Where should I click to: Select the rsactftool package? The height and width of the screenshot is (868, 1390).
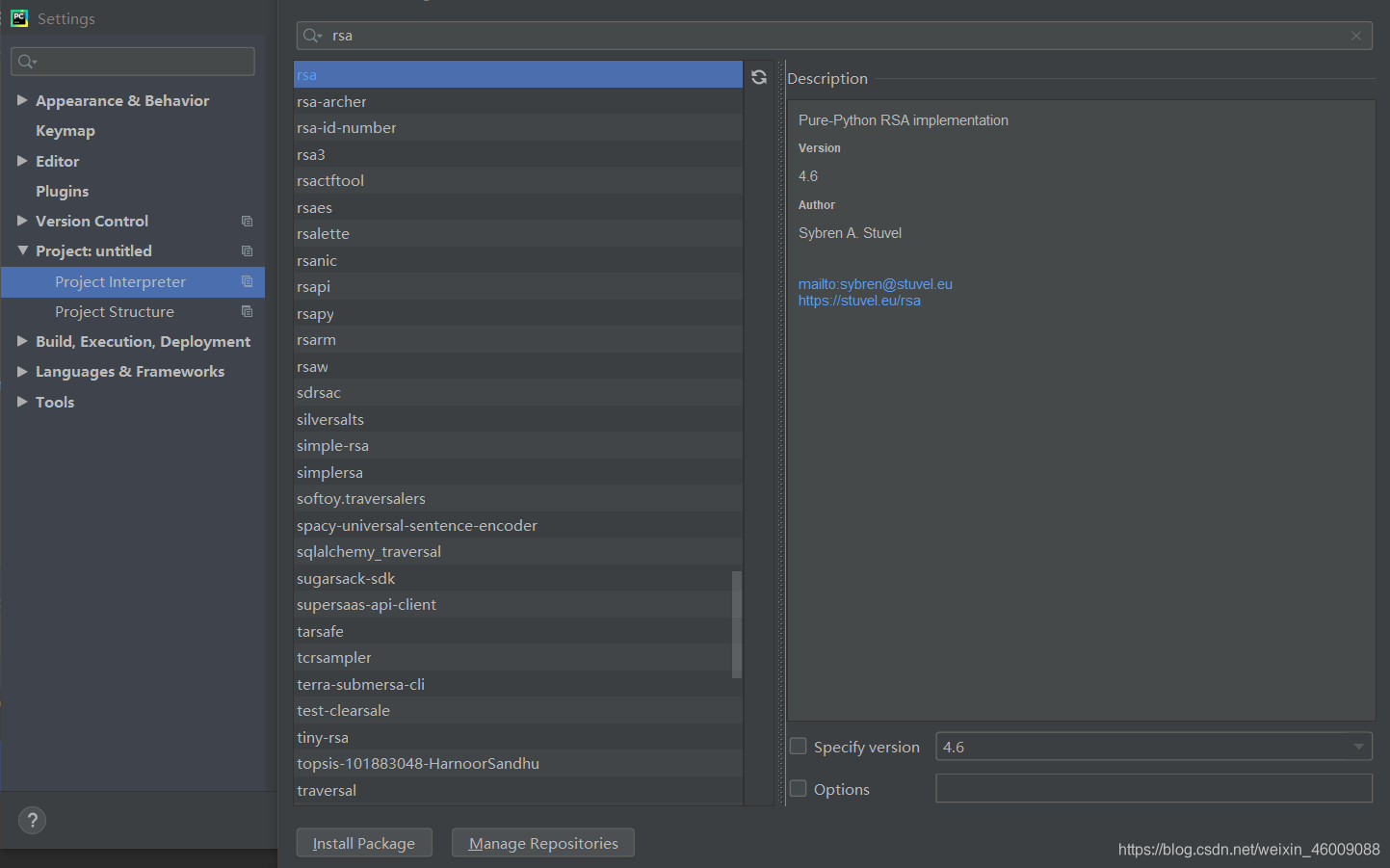click(x=518, y=181)
